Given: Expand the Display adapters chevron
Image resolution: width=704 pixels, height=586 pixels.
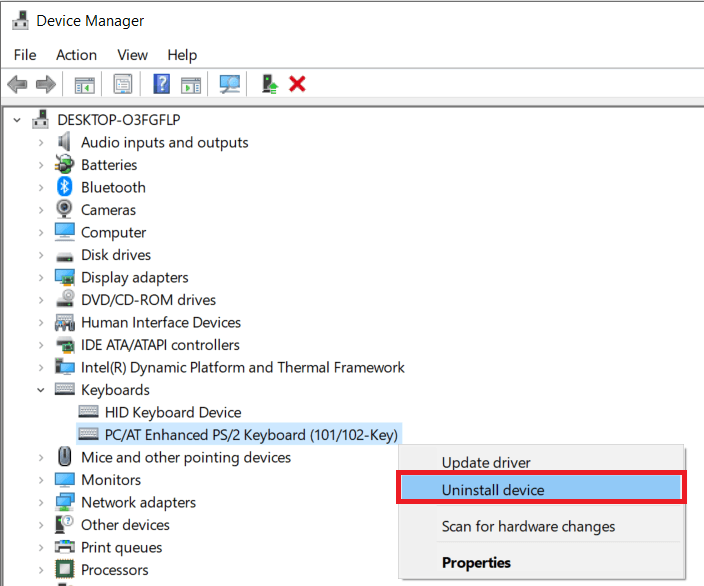Looking at the screenshot, I should (x=41, y=278).
